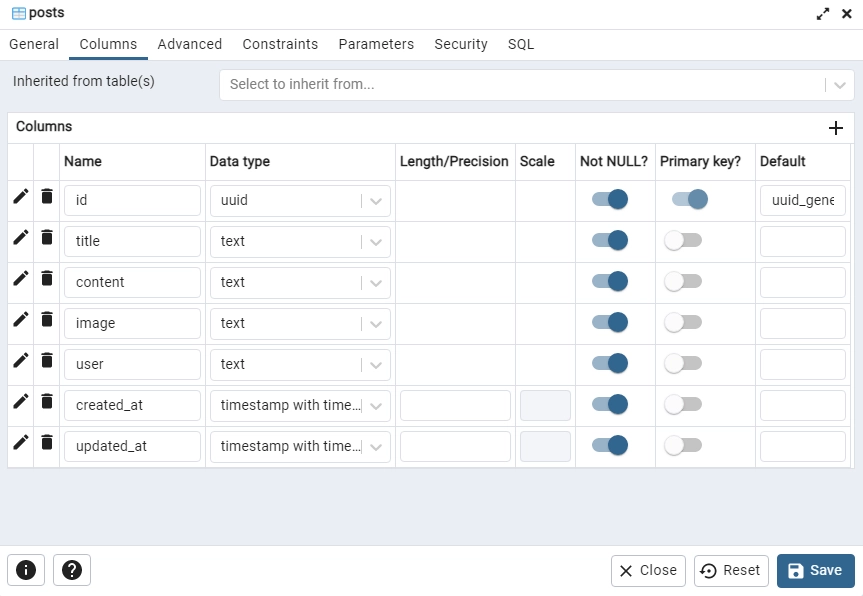Delete the title column

coord(47,238)
